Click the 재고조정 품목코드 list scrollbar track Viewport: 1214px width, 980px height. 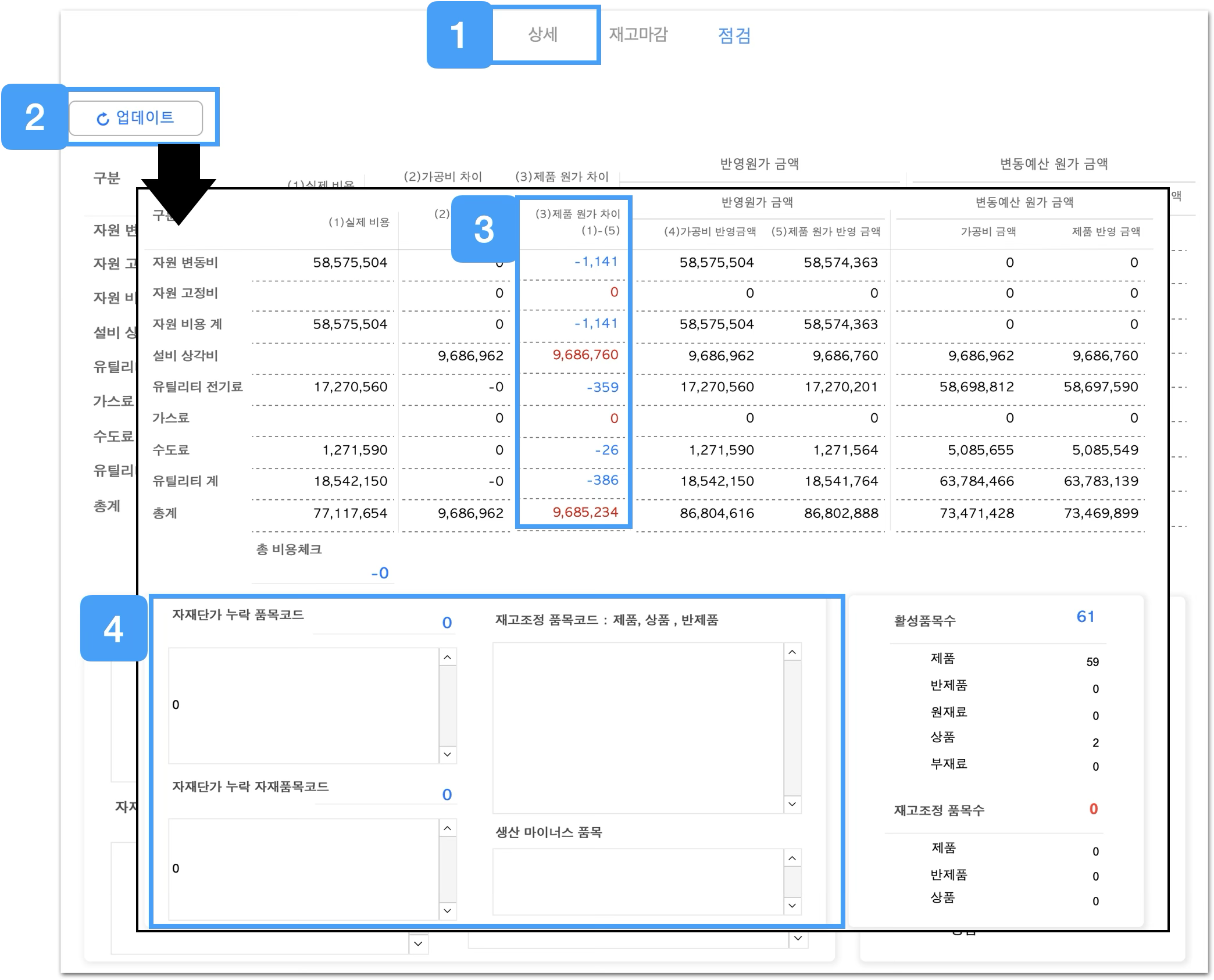tap(792, 728)
